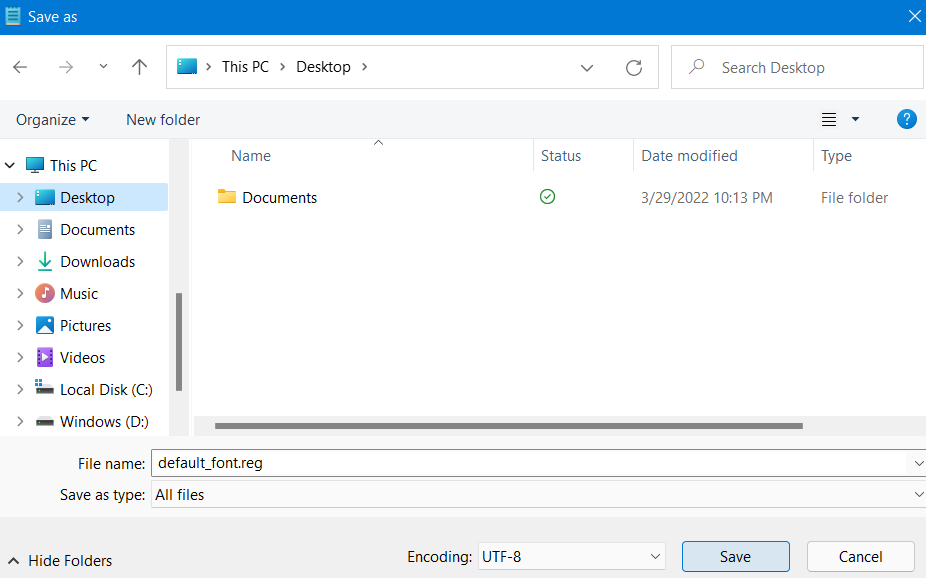Expand the Pictures tree node
This screenshot has width=926, height=578.
20,326
